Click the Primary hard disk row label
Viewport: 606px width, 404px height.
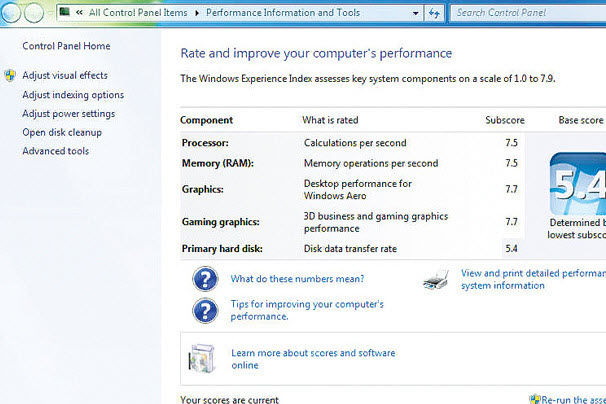coord(222,249)
